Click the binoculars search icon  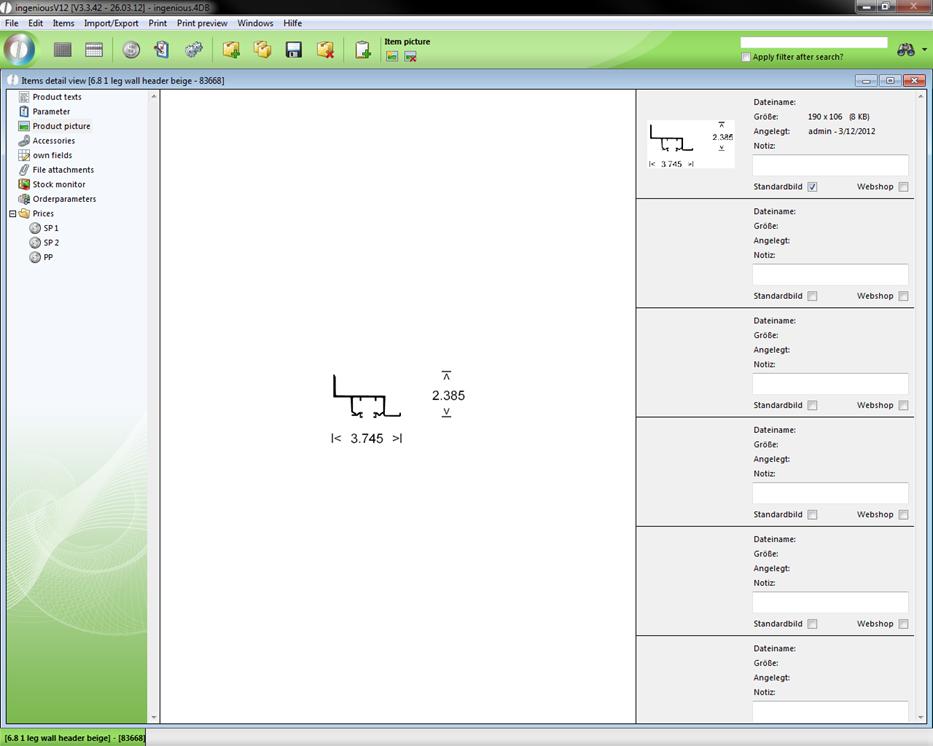pos(906,50)
